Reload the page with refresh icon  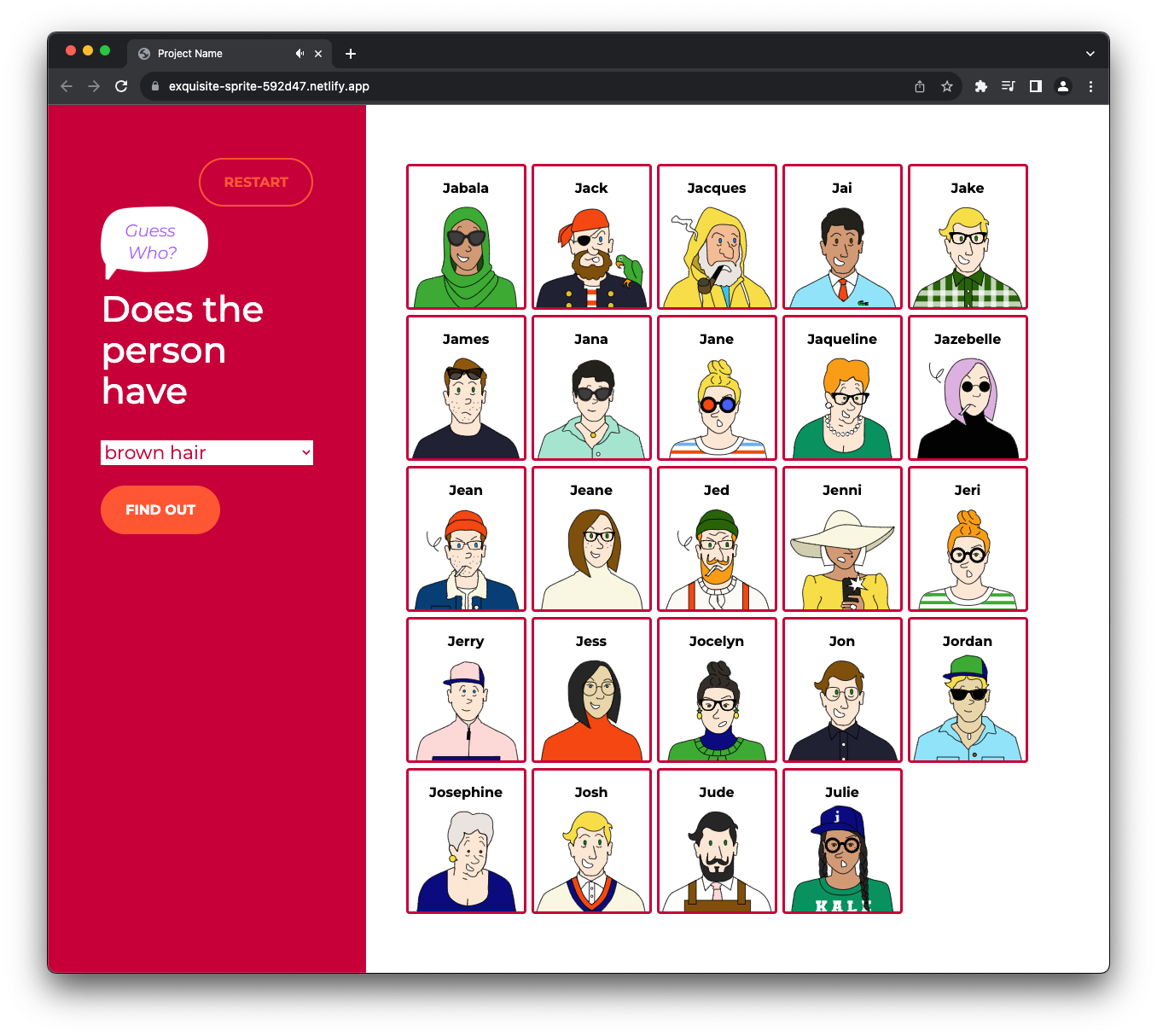point(121,86)
